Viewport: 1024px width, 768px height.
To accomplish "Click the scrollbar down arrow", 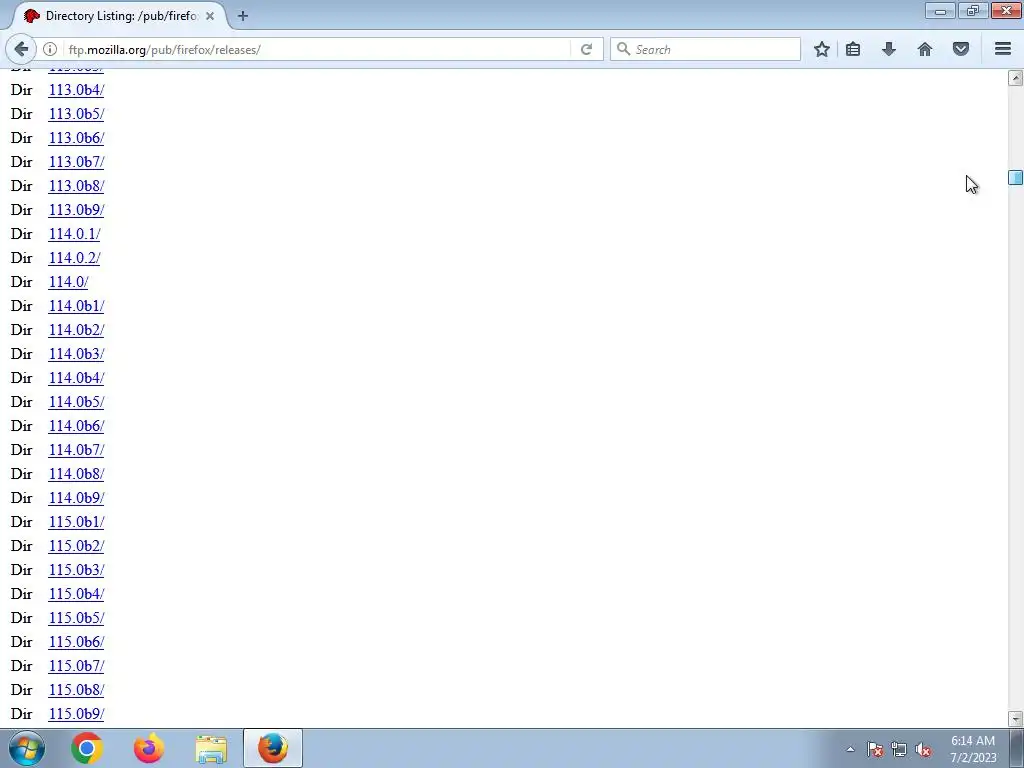I will (x=1015, y=719).
